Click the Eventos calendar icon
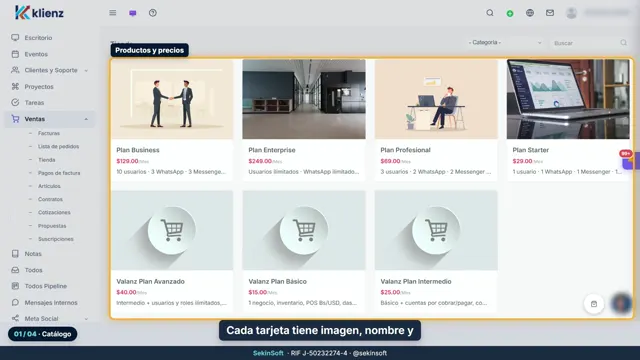This screenshot has height=360, width=640. pos(15,54)
